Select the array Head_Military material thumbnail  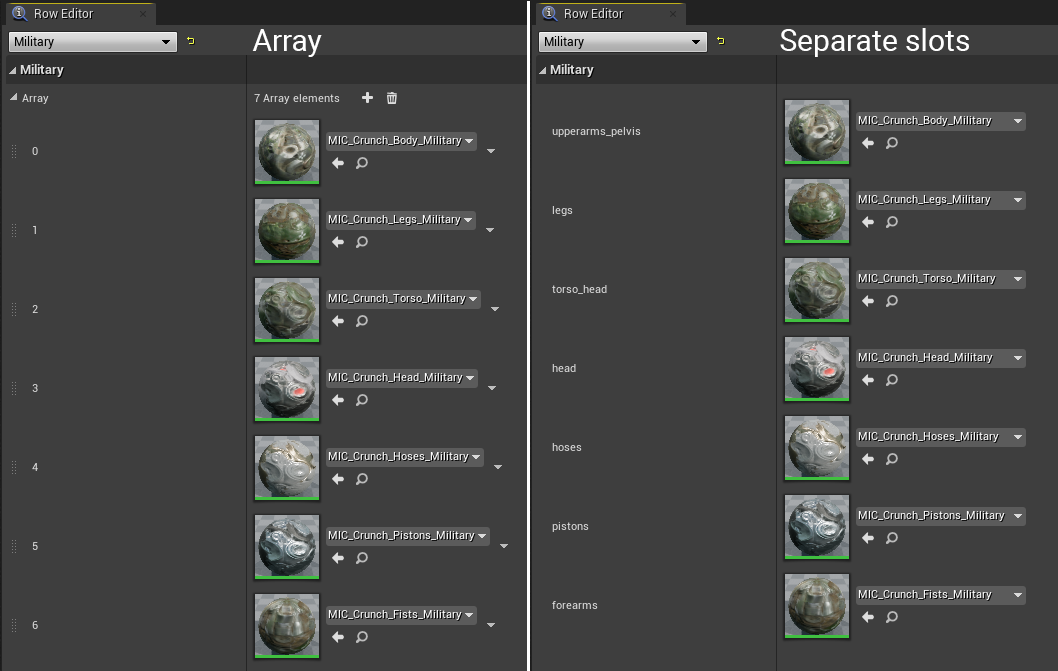pos(287,389)
